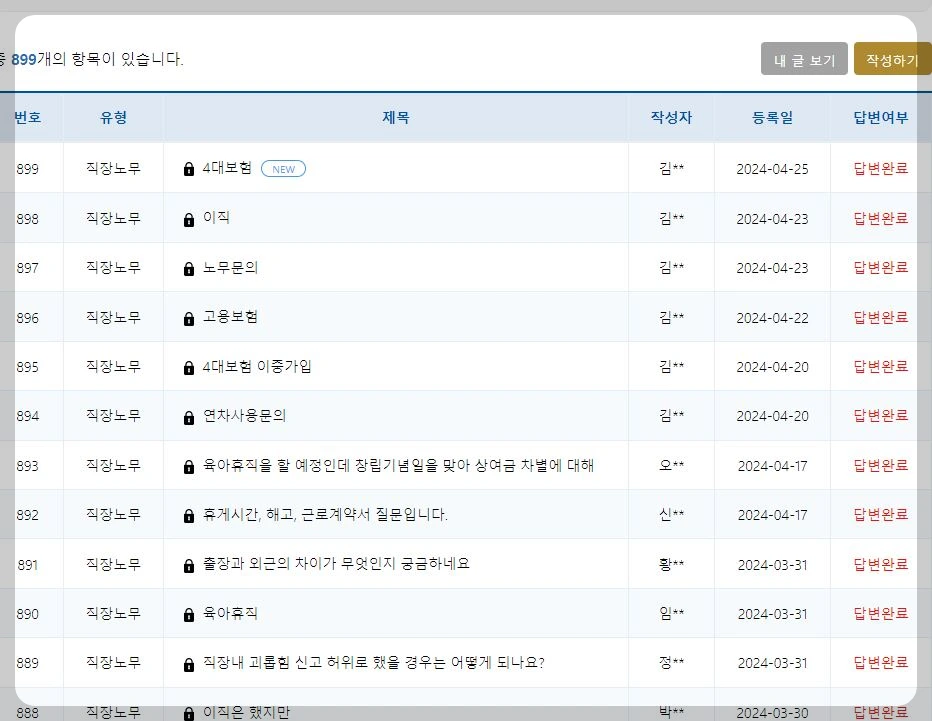Click the lock icon beside 연차사용문의
The height and width of the screenshot is (721, 932).
(x=188, y=415)
